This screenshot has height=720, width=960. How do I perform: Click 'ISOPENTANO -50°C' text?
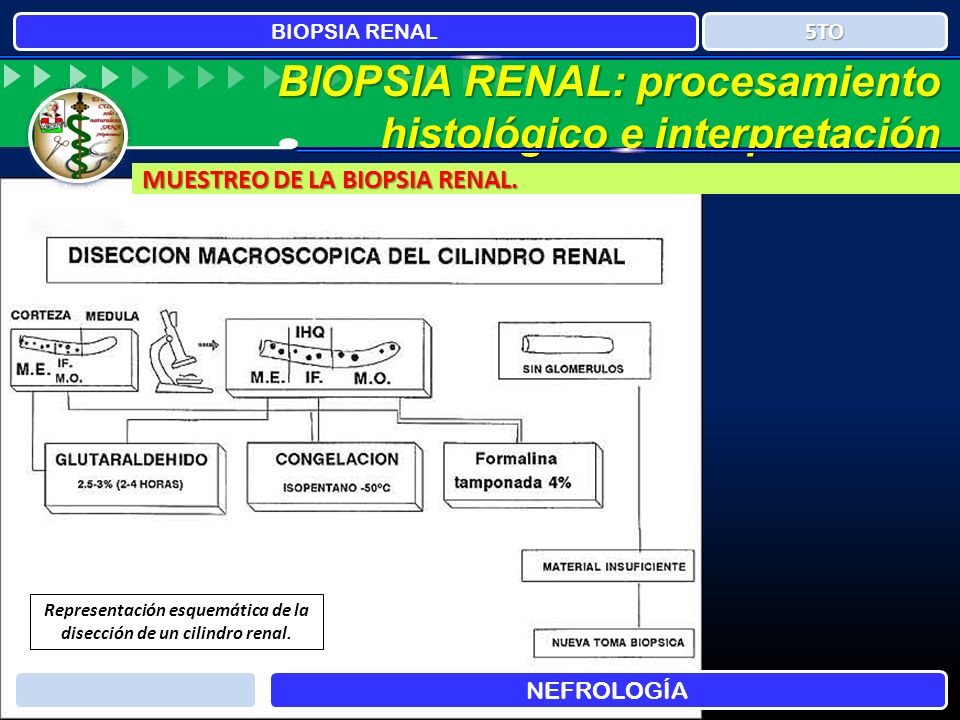336,488
